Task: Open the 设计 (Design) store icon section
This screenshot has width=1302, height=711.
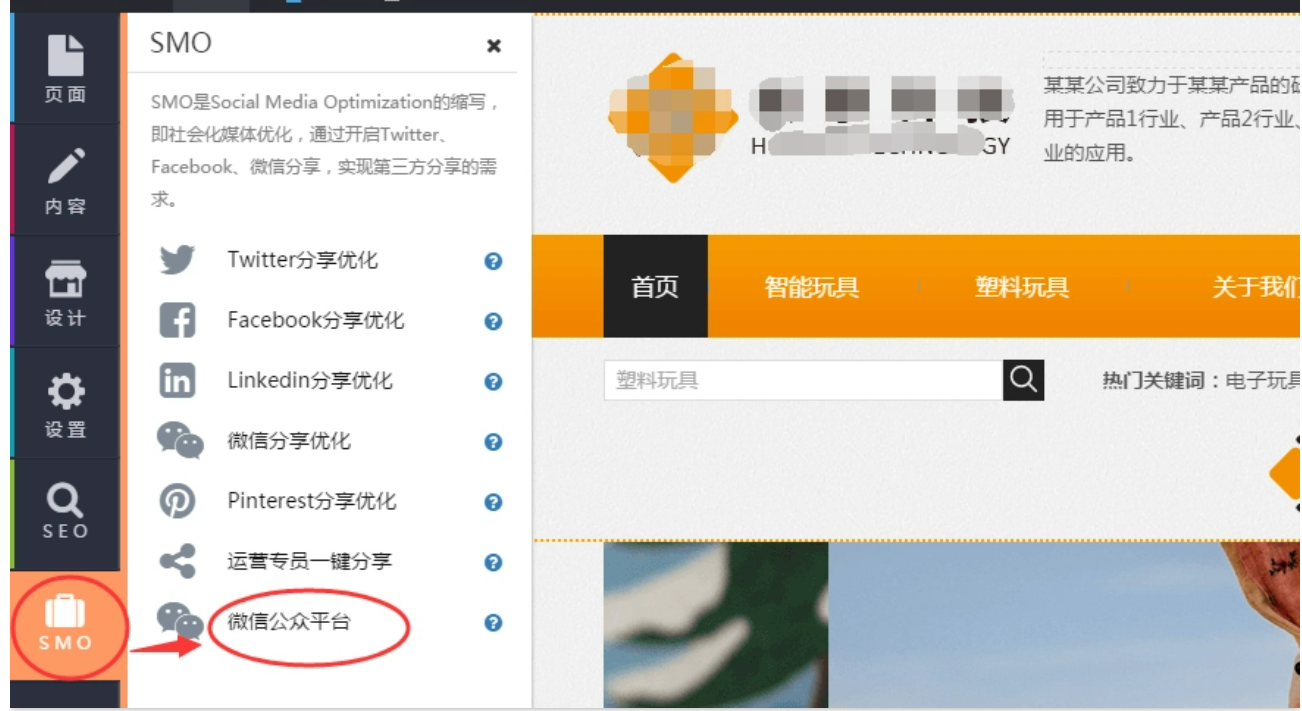Action: tap(65, 293)
